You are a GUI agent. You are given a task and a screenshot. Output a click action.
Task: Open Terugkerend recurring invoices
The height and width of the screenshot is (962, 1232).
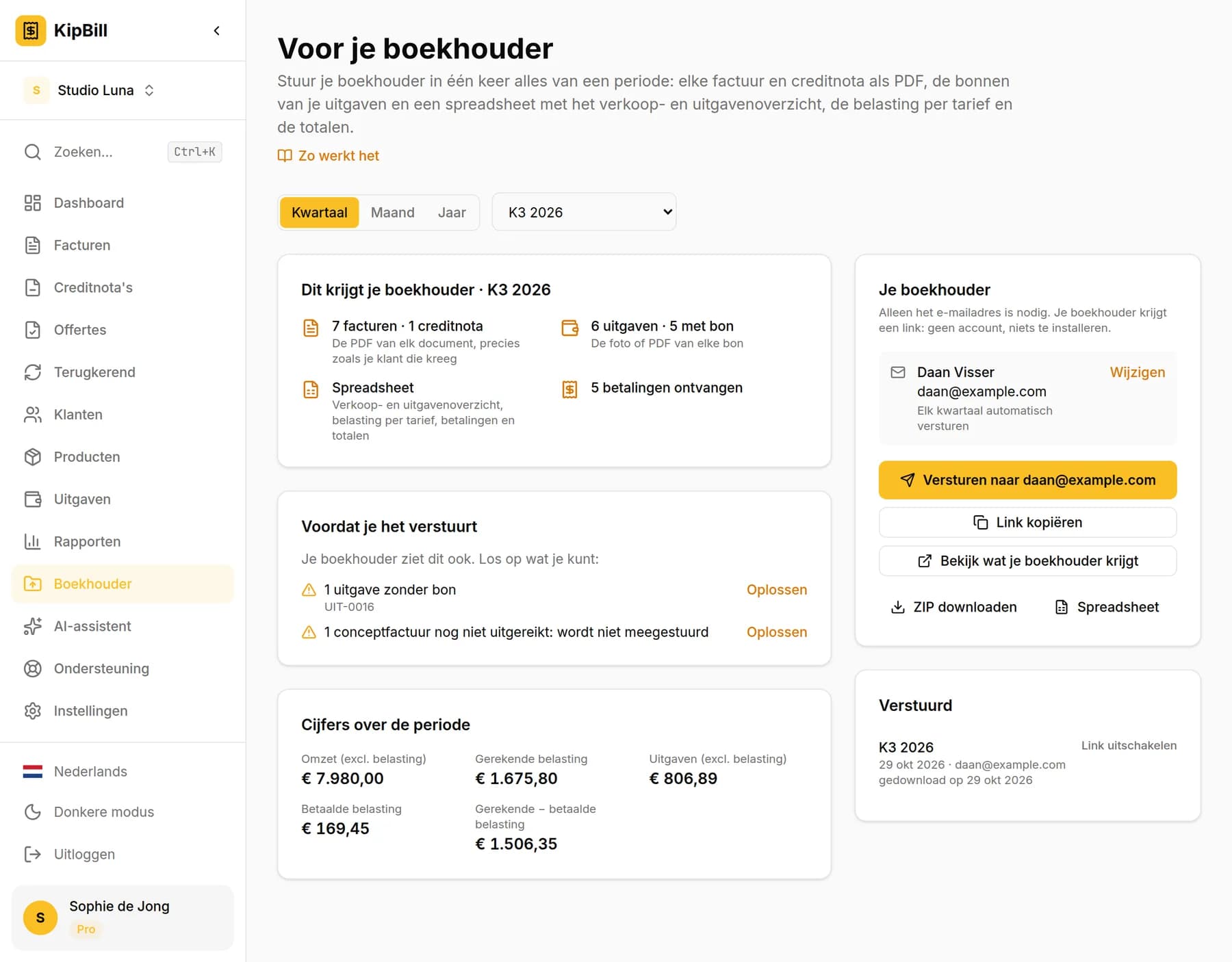(x=123, y=372)
